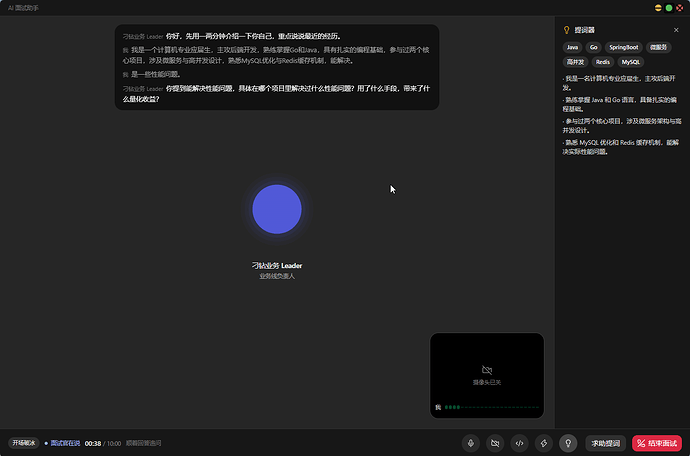Open the code editor icon
This screenshot has height=456, width=690.
pyautogui.click(x=519, y=443)
